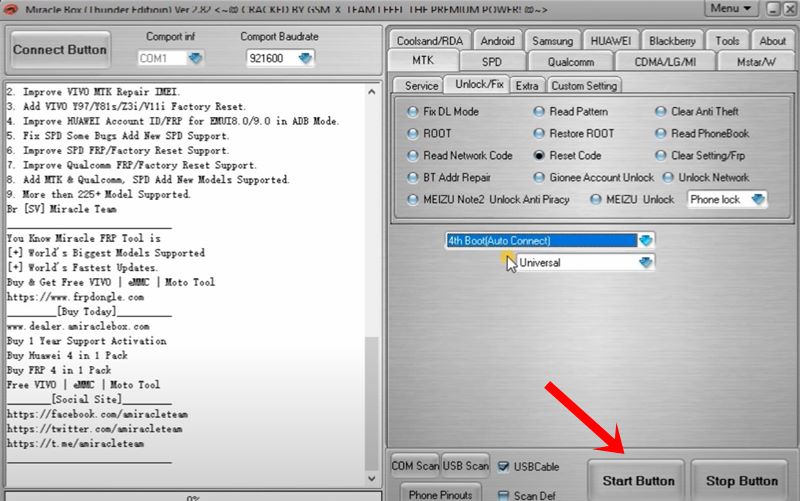800x501 pixels.
Task: Click the Start Button
Action: (x=636, y=481)
